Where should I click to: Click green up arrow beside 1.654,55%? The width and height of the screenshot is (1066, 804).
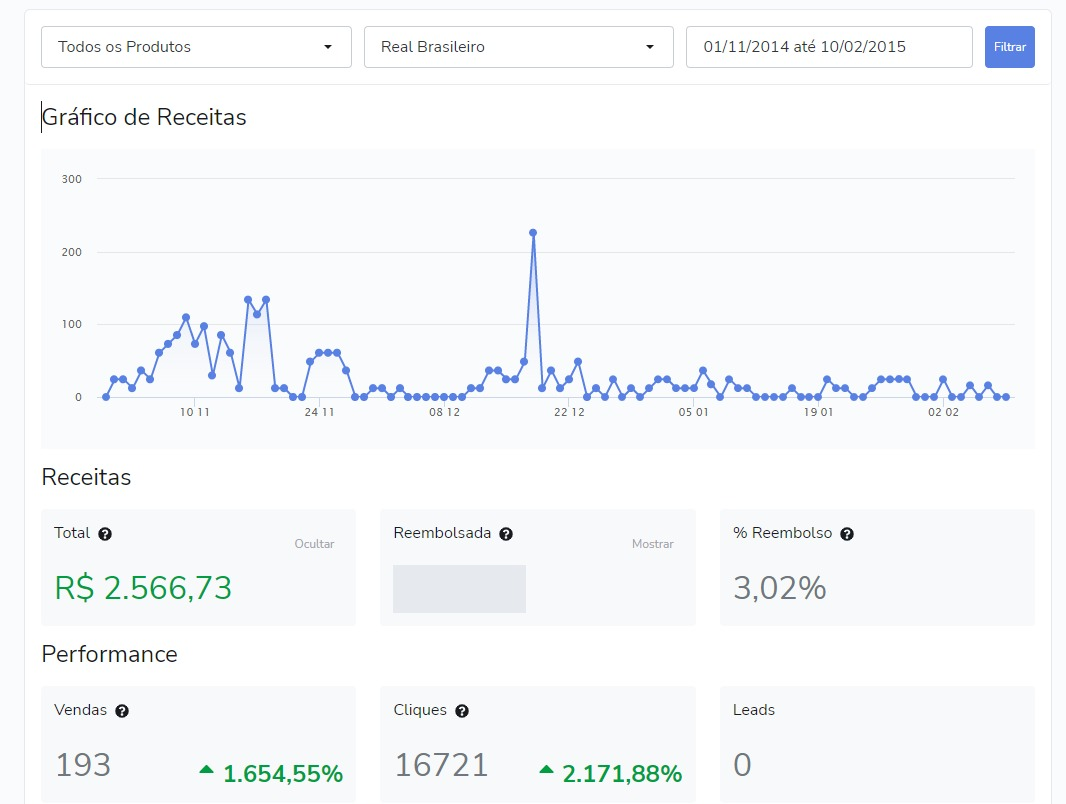coord(207,769)
